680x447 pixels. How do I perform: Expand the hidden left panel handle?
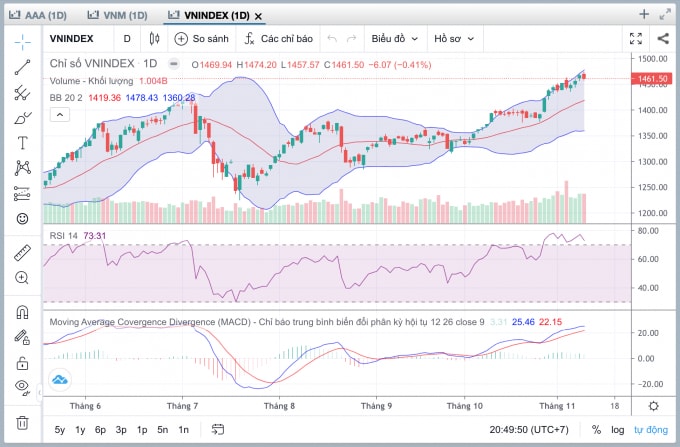39,393
